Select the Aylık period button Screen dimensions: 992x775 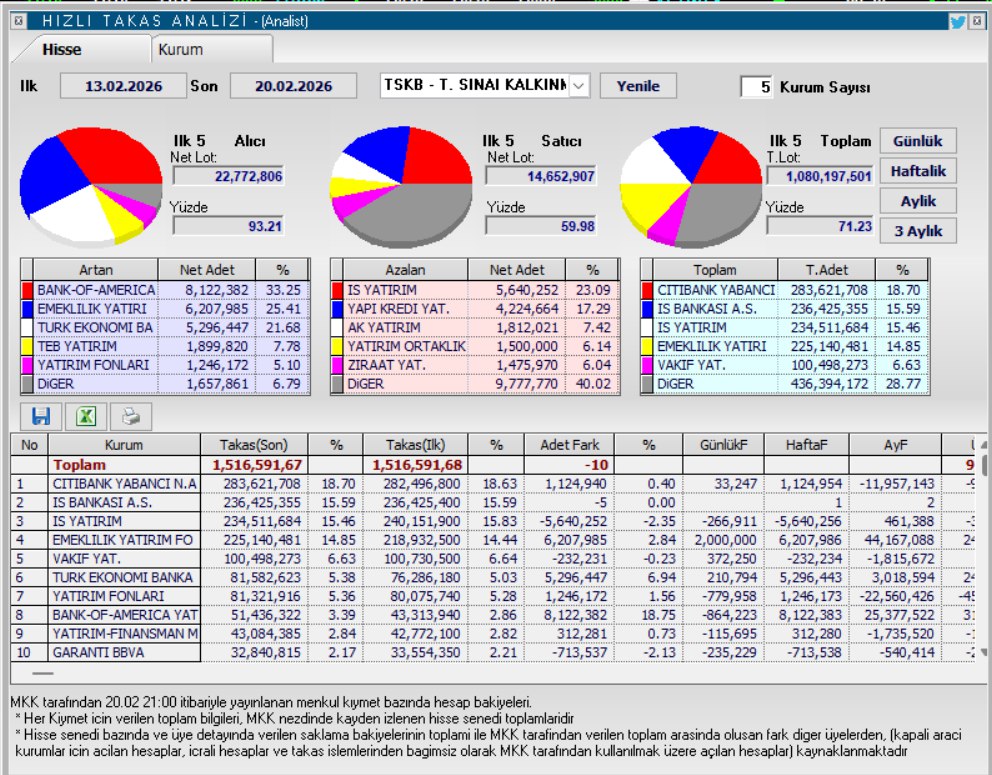coord(917,201)
